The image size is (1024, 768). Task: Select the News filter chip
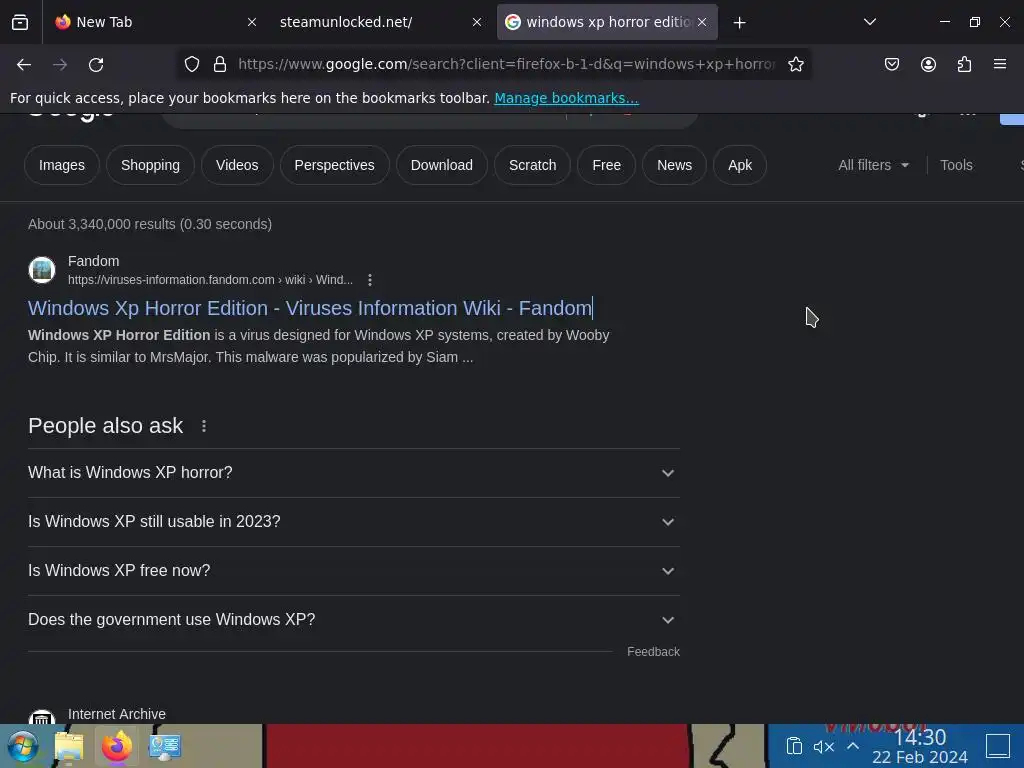(x=674, y=165)
